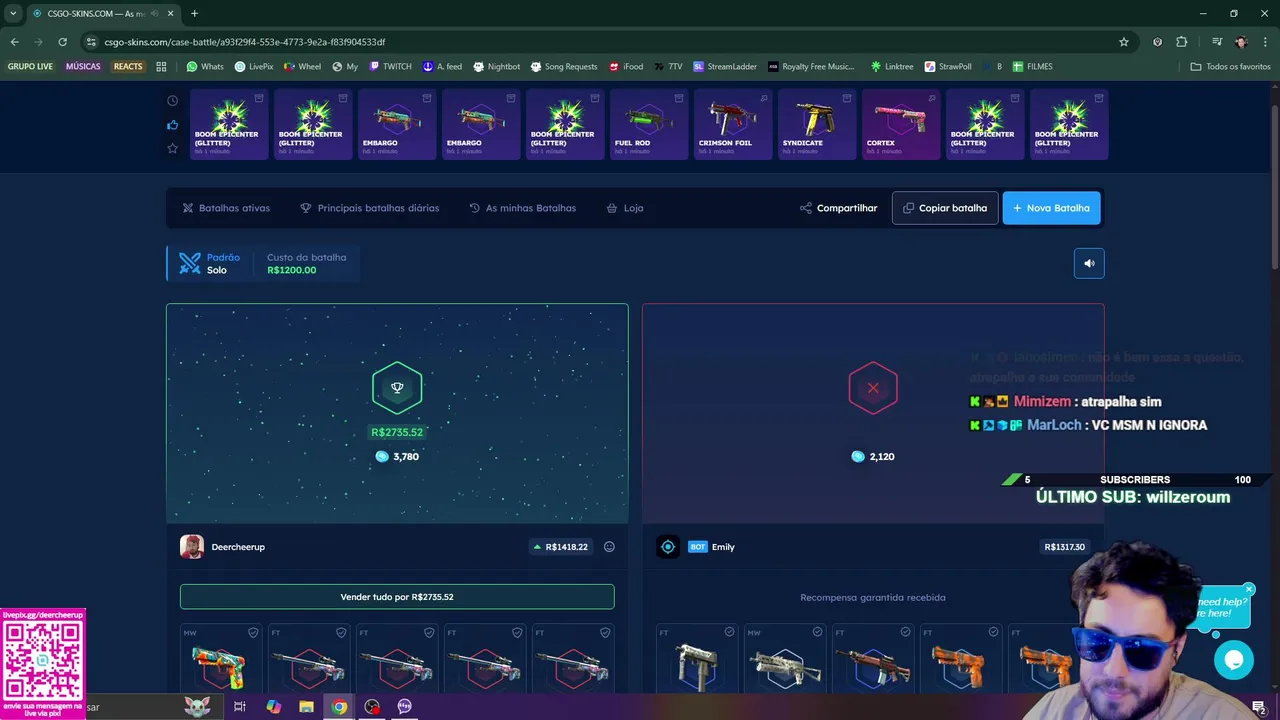Mute the battle sound with speaker button
This screenshot has height=720, width=1280.
1089,263
